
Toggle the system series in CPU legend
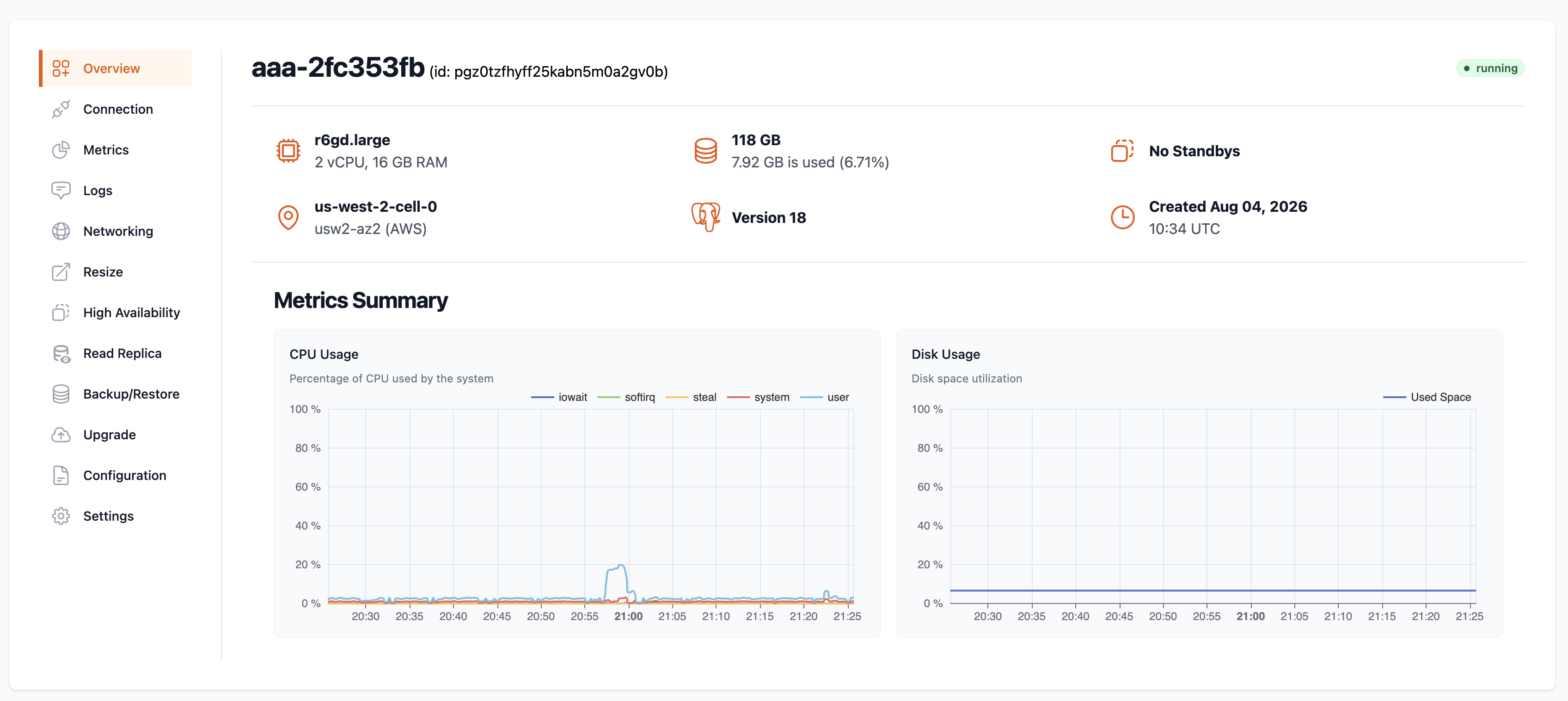coord(758,397)
